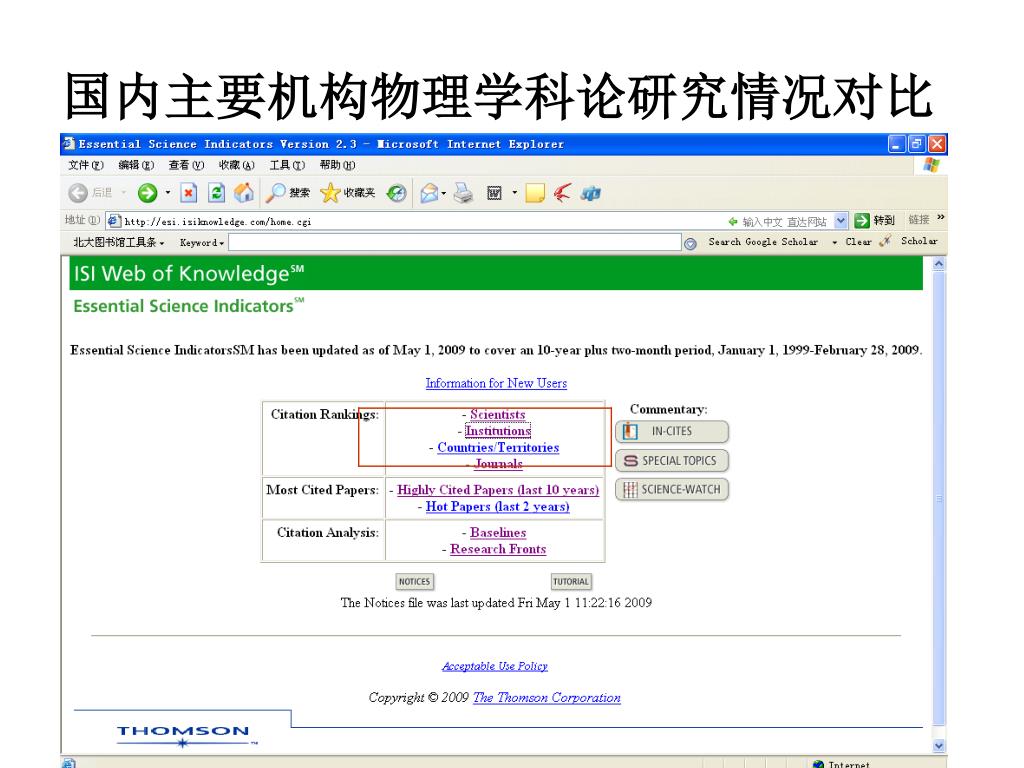1024x768 pixels.
Task: Open the Journals rankings link
Action: point(498,464)
